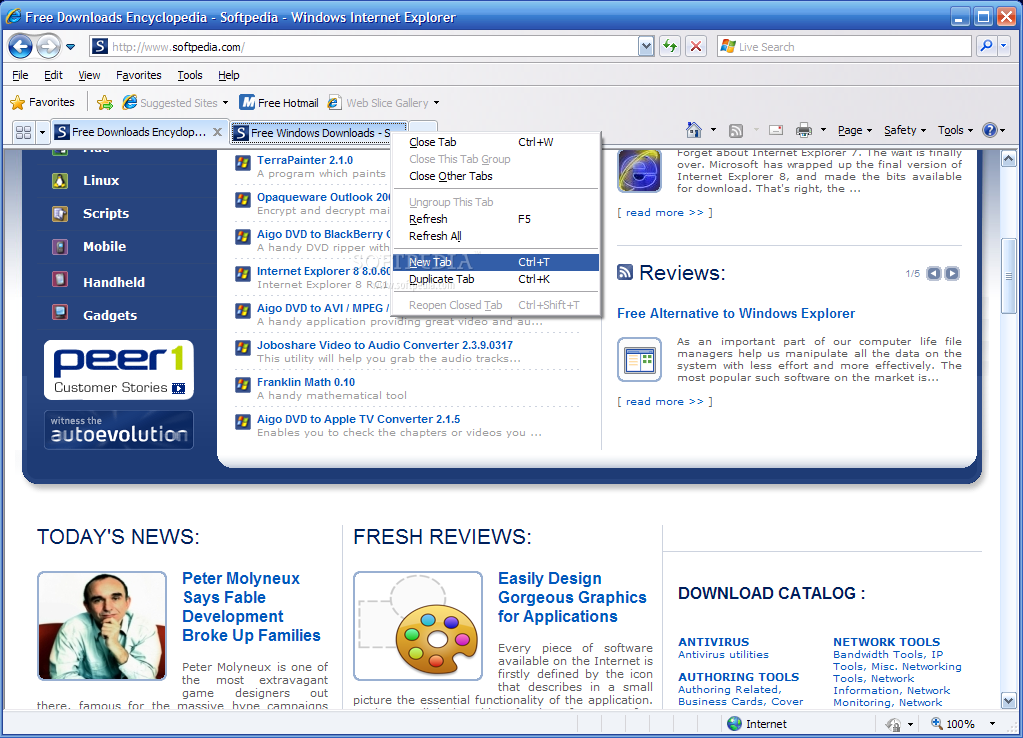Click the Quick Tabs grid icon
The image size is (1023, 738).
click(x=23, y=132)
